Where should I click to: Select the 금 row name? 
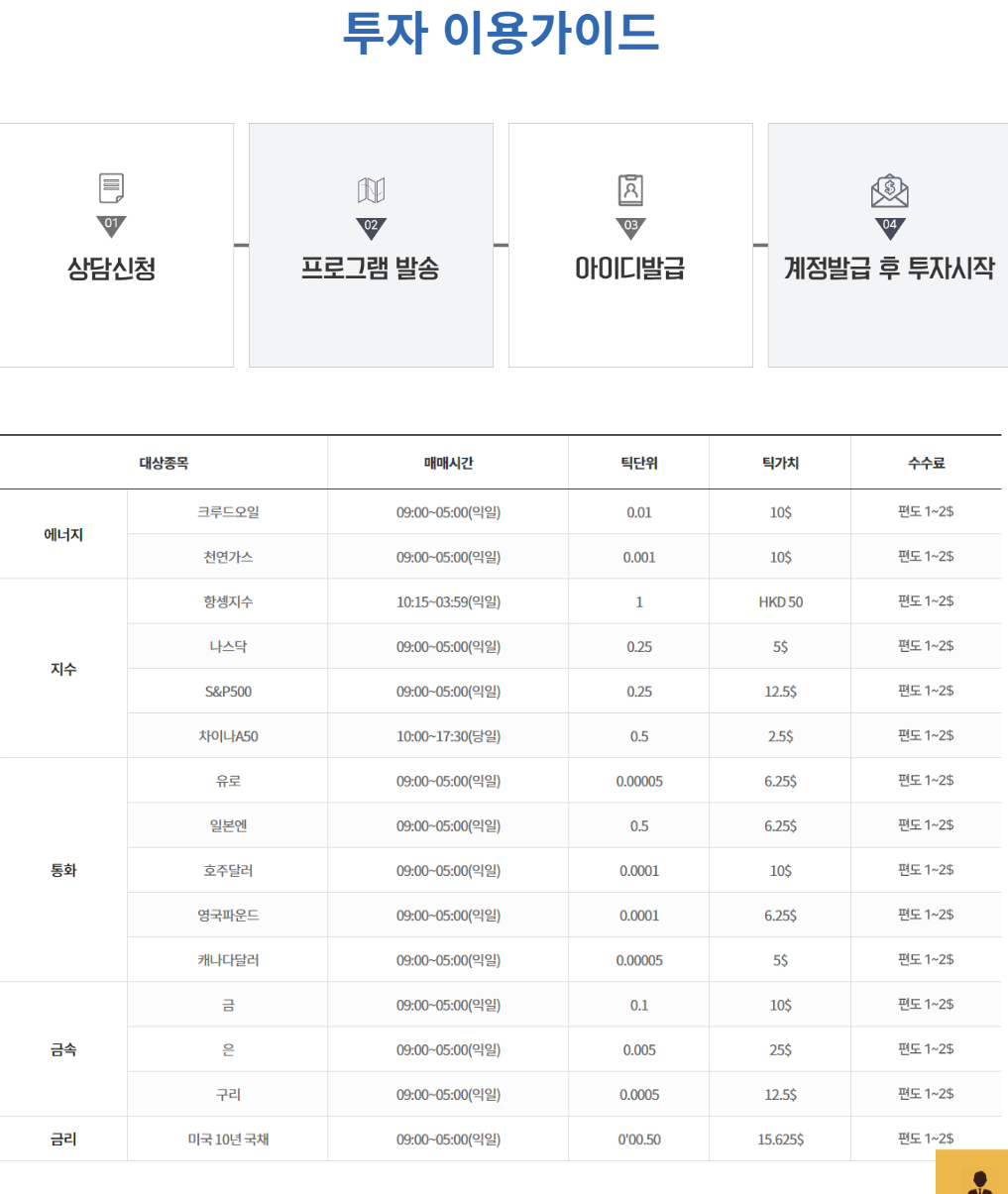pyautogui.click(x=228, y=1005)
